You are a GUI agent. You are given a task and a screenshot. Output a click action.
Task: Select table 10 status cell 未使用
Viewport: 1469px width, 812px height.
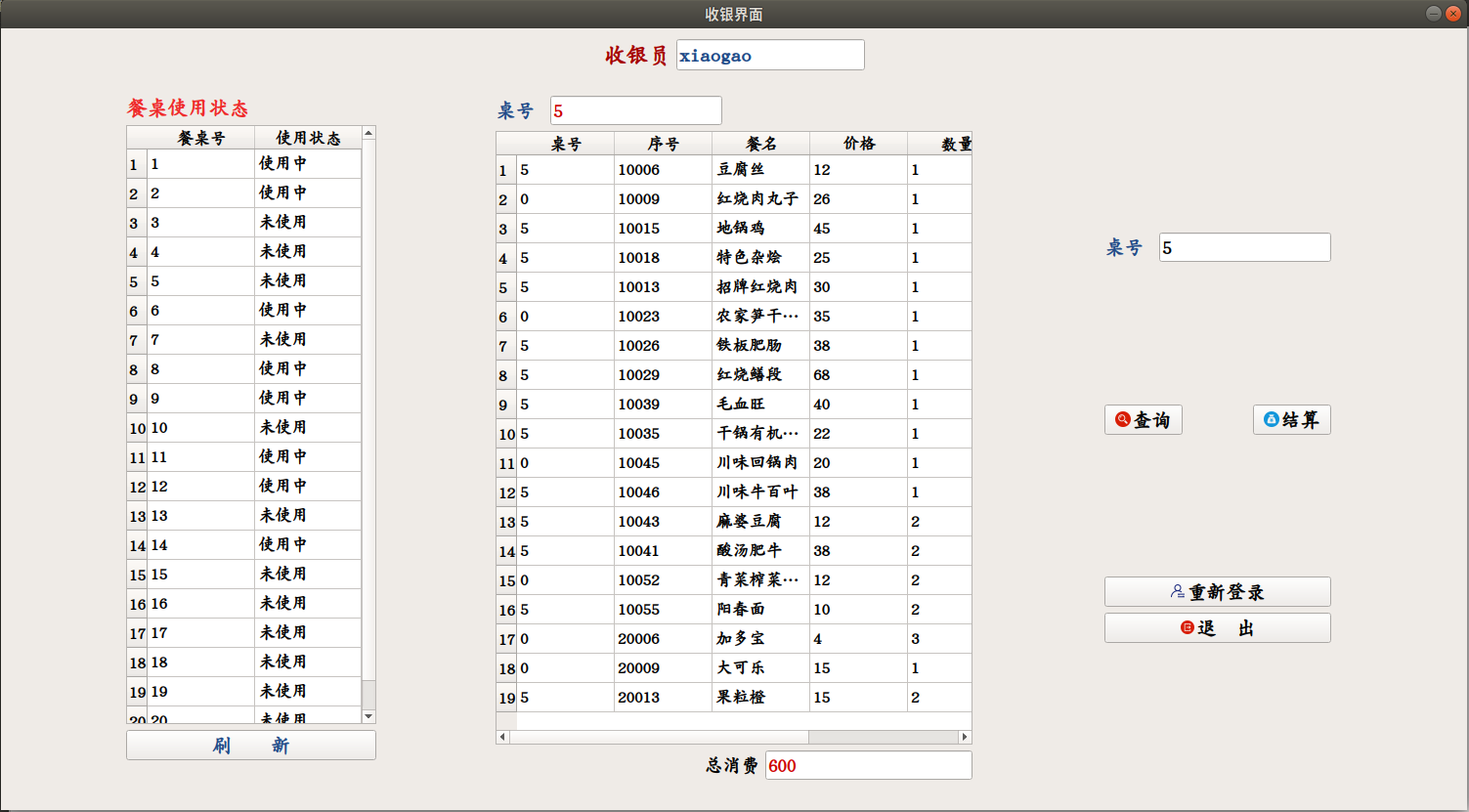(x=308, y=428)
